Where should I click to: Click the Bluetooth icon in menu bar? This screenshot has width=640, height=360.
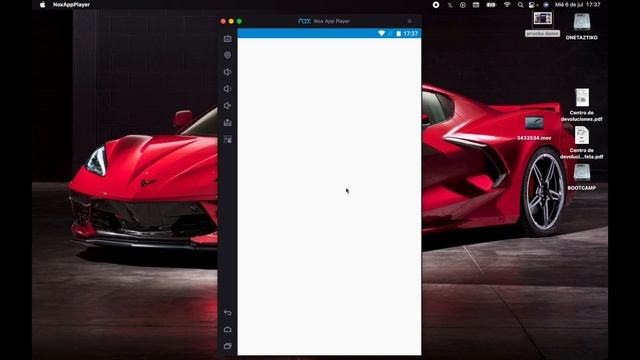coord(450,5)
